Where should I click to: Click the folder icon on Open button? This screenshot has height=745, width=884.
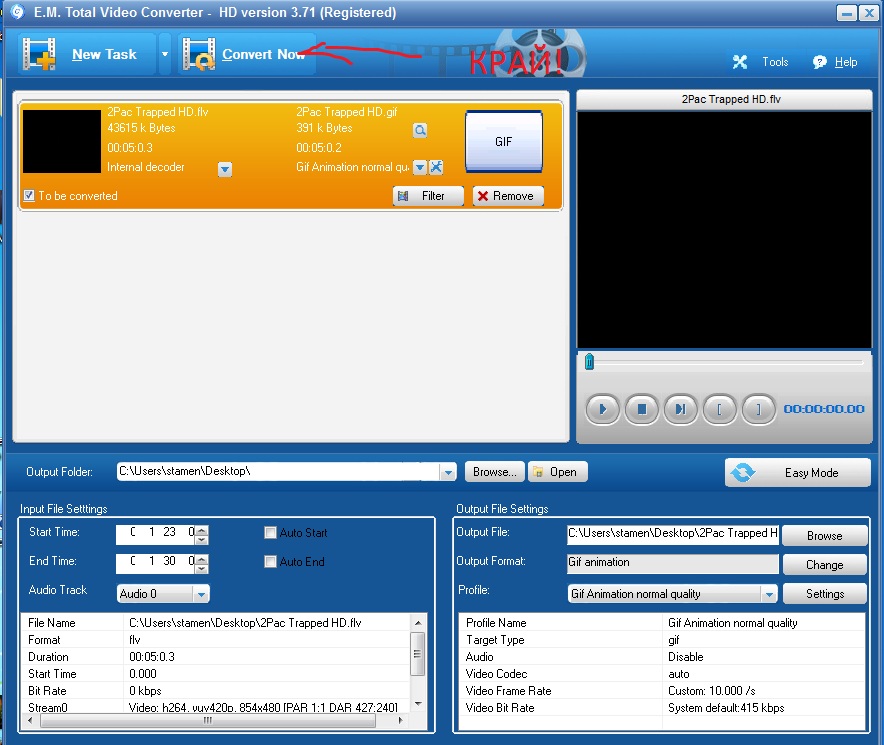pyautogui.click(x=538, y=472)
